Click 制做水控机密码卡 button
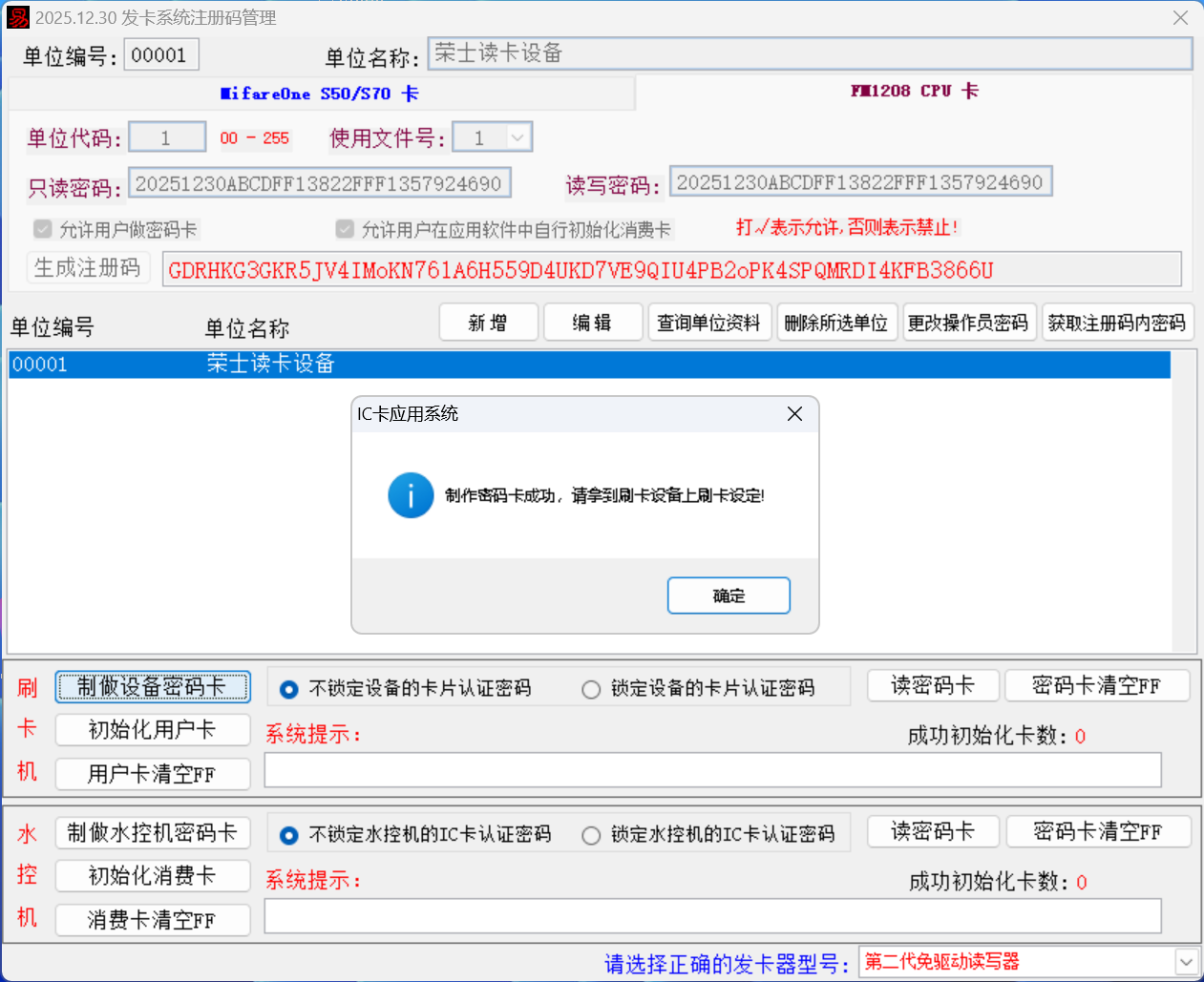The width and height of the screenshot is (1204, 982). click(x=153, y=833)
